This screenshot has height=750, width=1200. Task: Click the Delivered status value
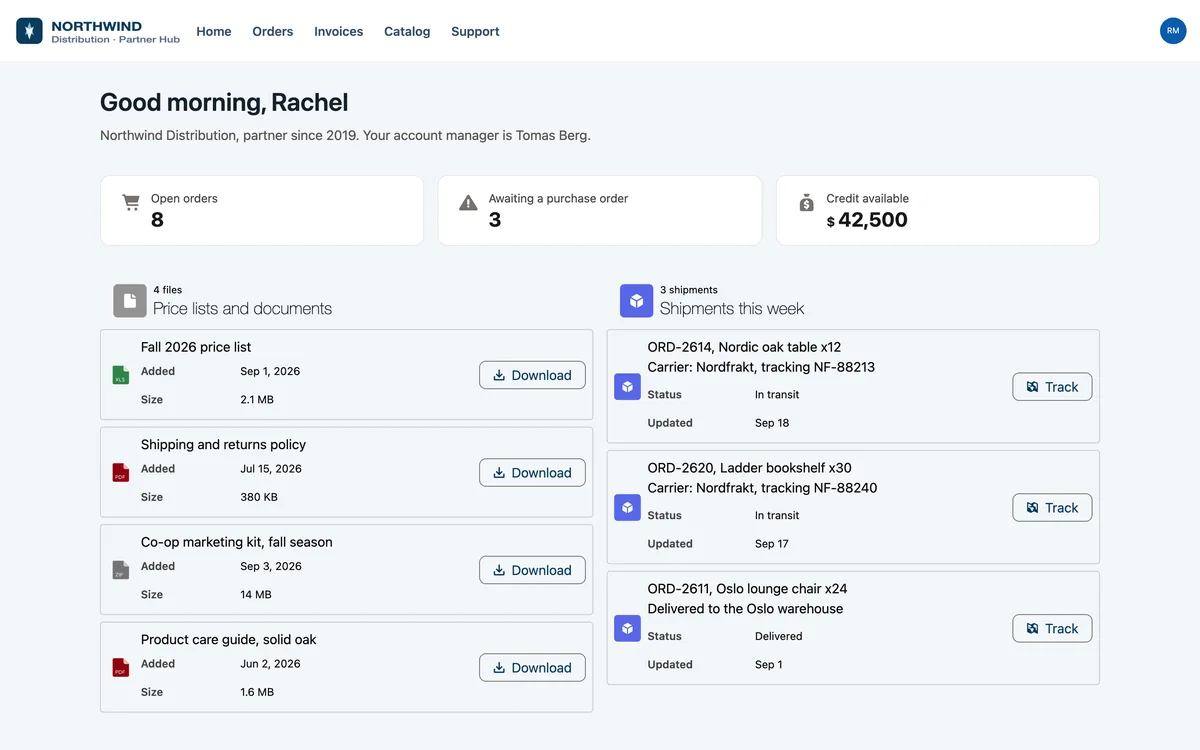tap(779, 636)
